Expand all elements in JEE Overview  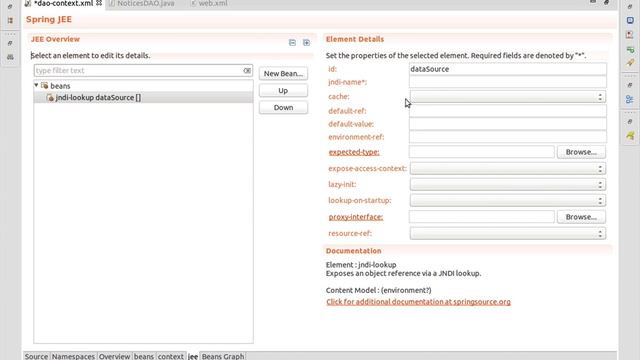coord(307,42)
